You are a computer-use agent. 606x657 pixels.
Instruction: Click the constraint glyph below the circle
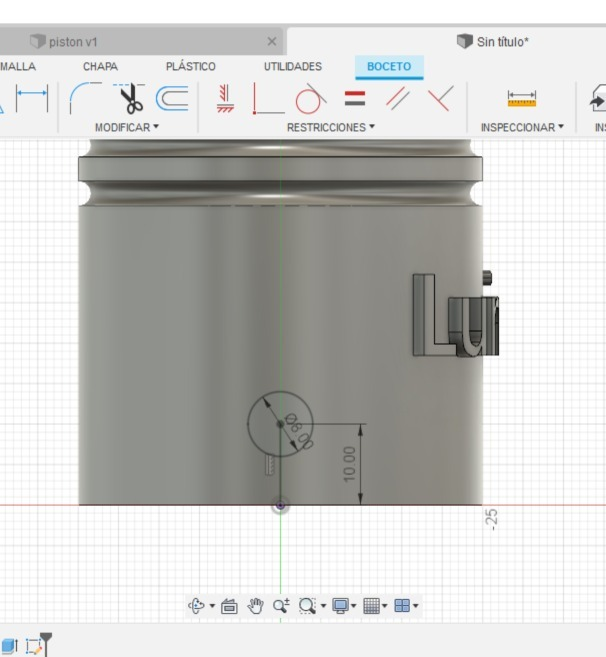270,466
